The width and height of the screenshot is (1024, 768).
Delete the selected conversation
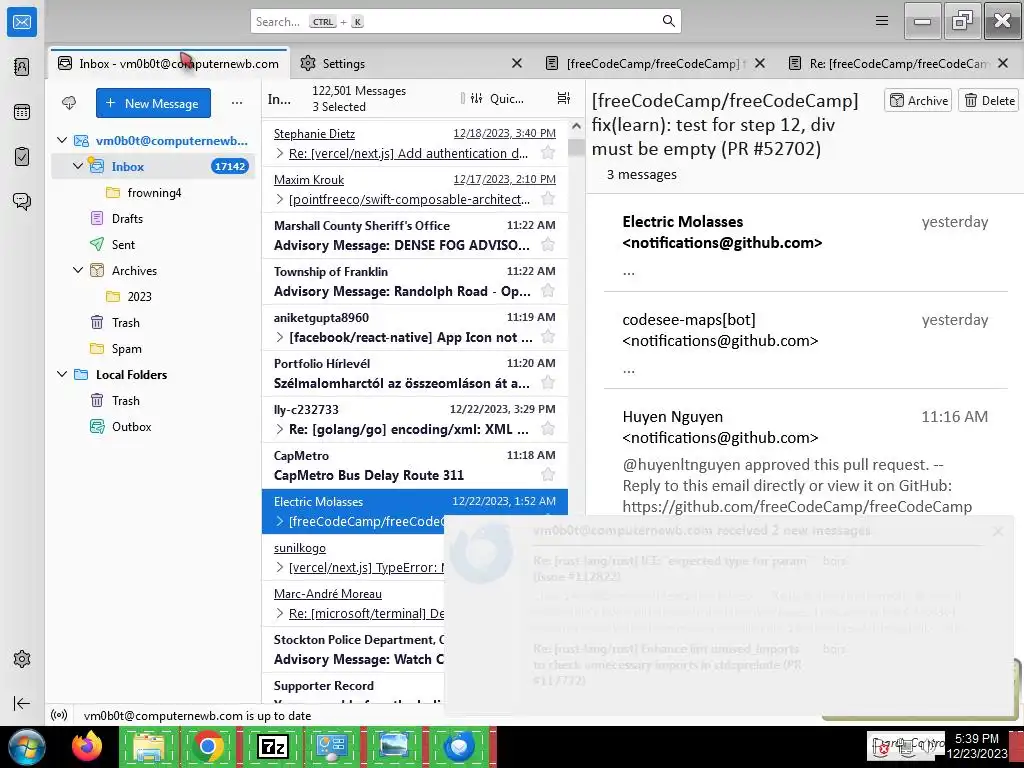989,101
